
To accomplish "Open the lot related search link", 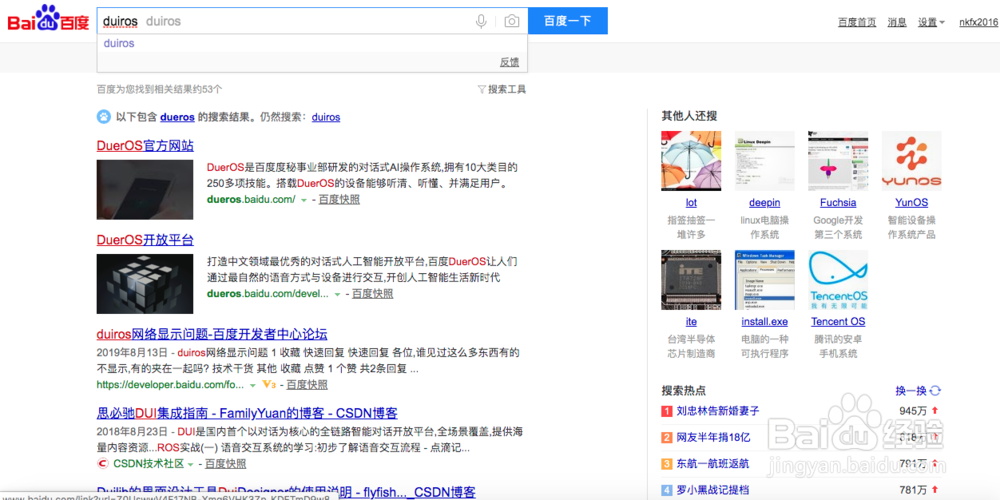I will 691,203.
